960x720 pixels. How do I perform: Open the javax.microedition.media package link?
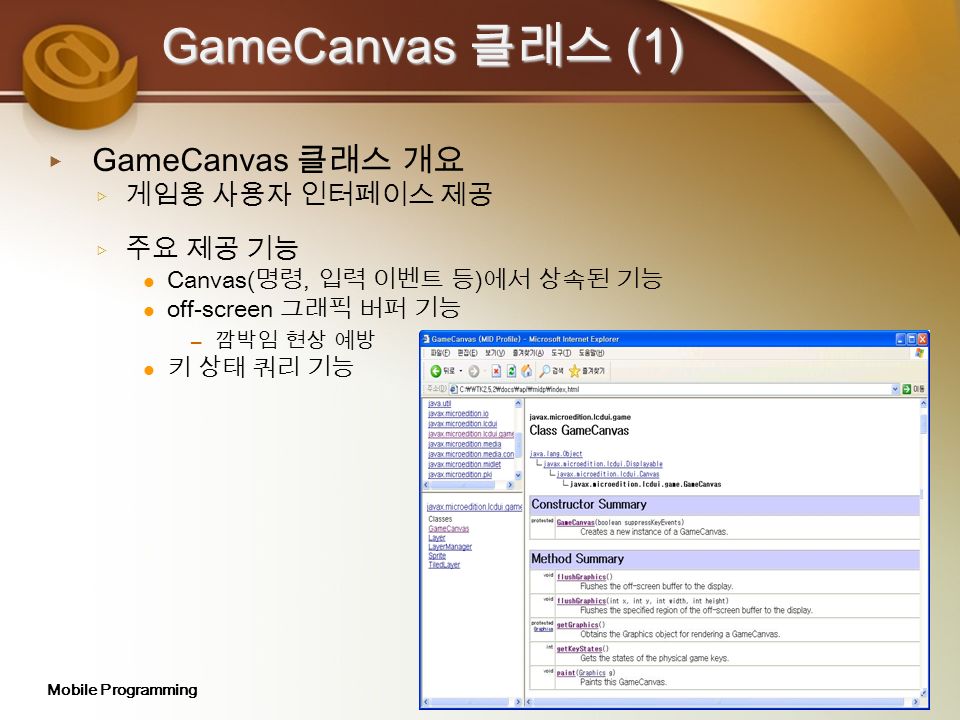click(464, 444)
